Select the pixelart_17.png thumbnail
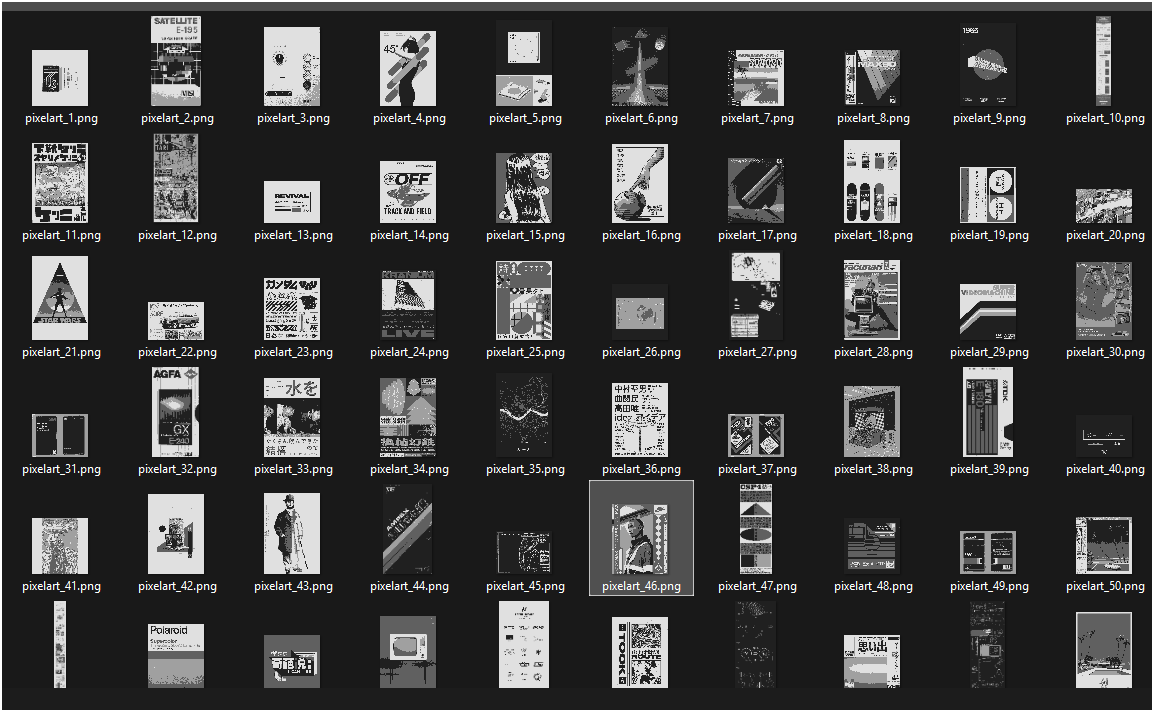 point(756,190)
